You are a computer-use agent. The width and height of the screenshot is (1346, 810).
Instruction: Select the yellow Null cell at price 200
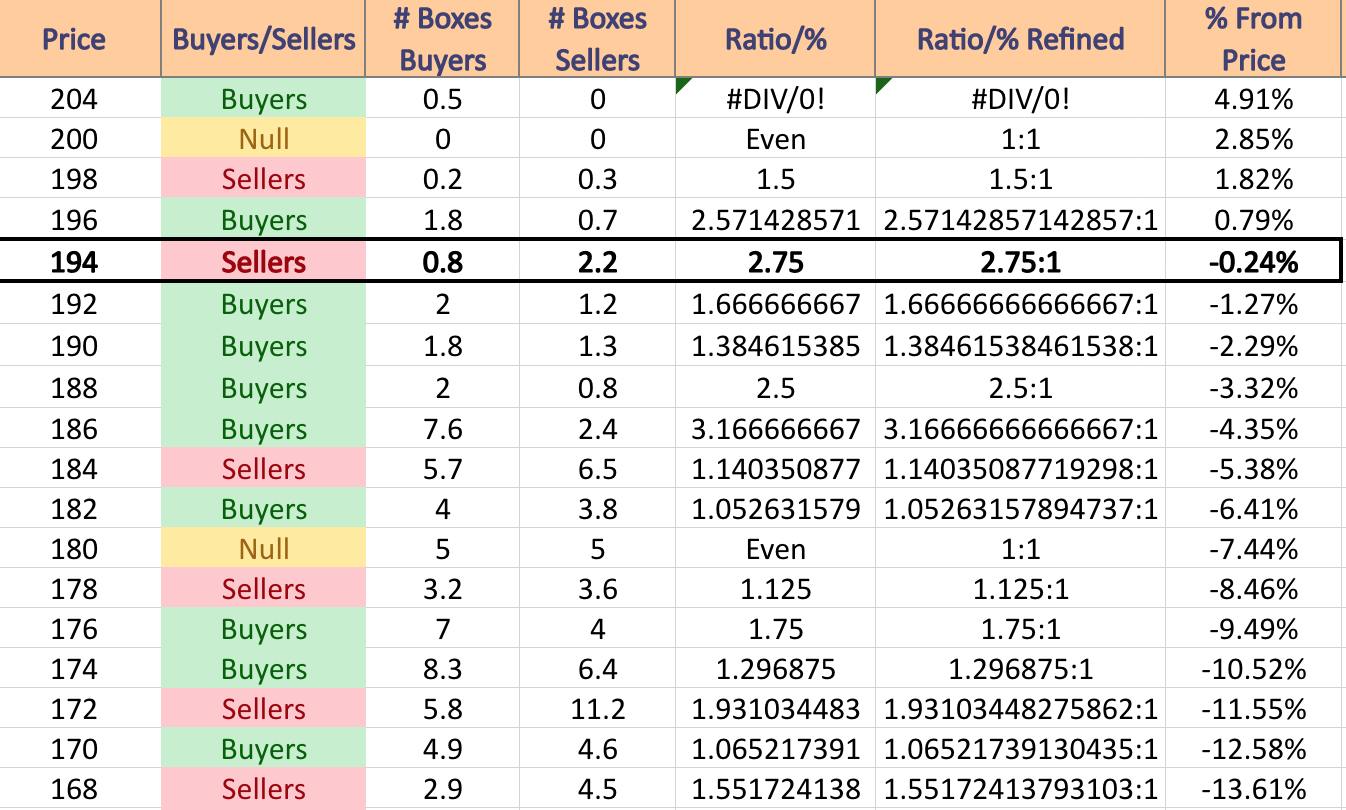[x=264, y=139]
